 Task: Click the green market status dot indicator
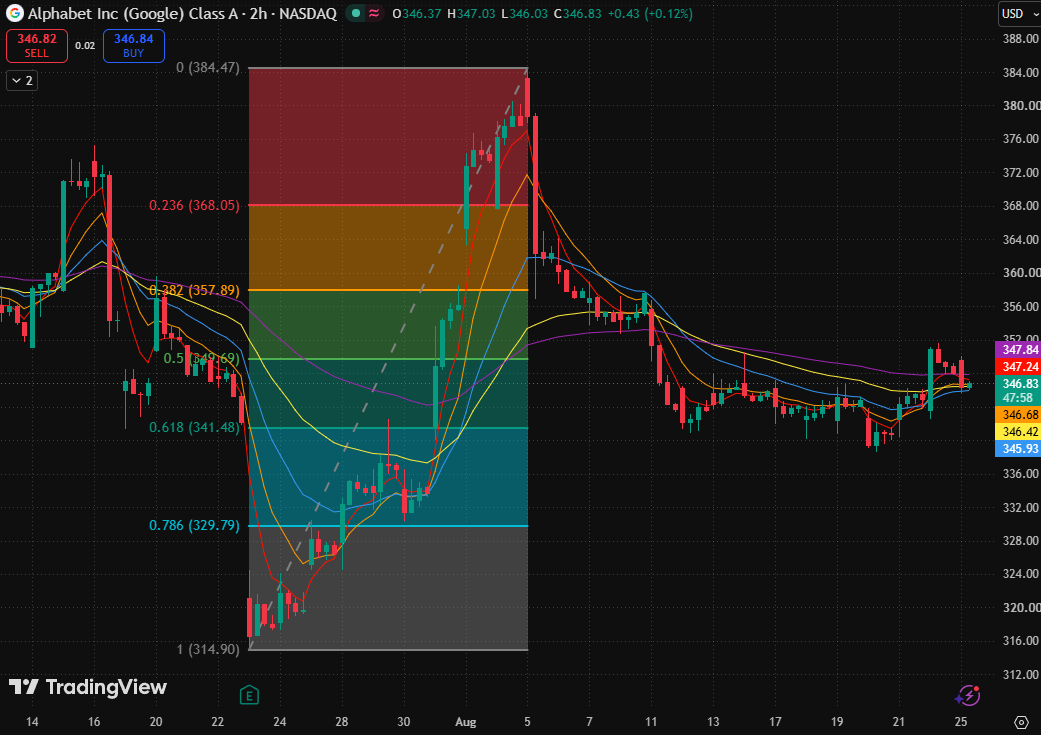click(356, 13)
